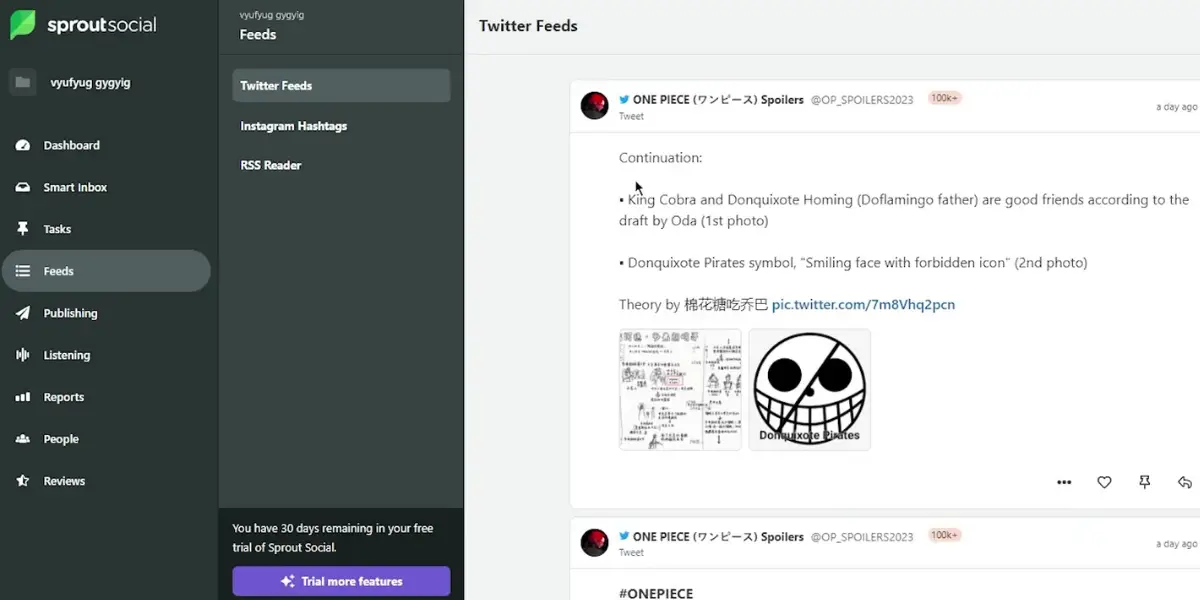
Task: Click the Smart Inbox tray icon
Action: coord(23,188)
